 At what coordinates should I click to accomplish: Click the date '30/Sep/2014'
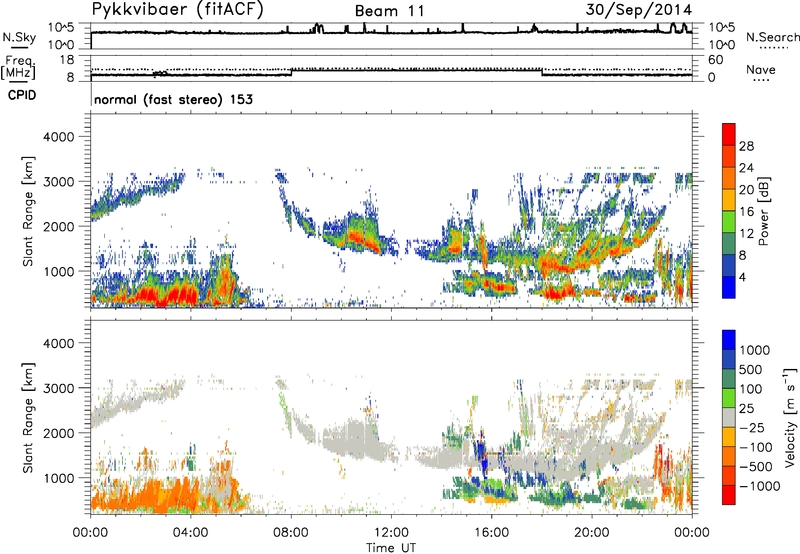coord(639,9)
